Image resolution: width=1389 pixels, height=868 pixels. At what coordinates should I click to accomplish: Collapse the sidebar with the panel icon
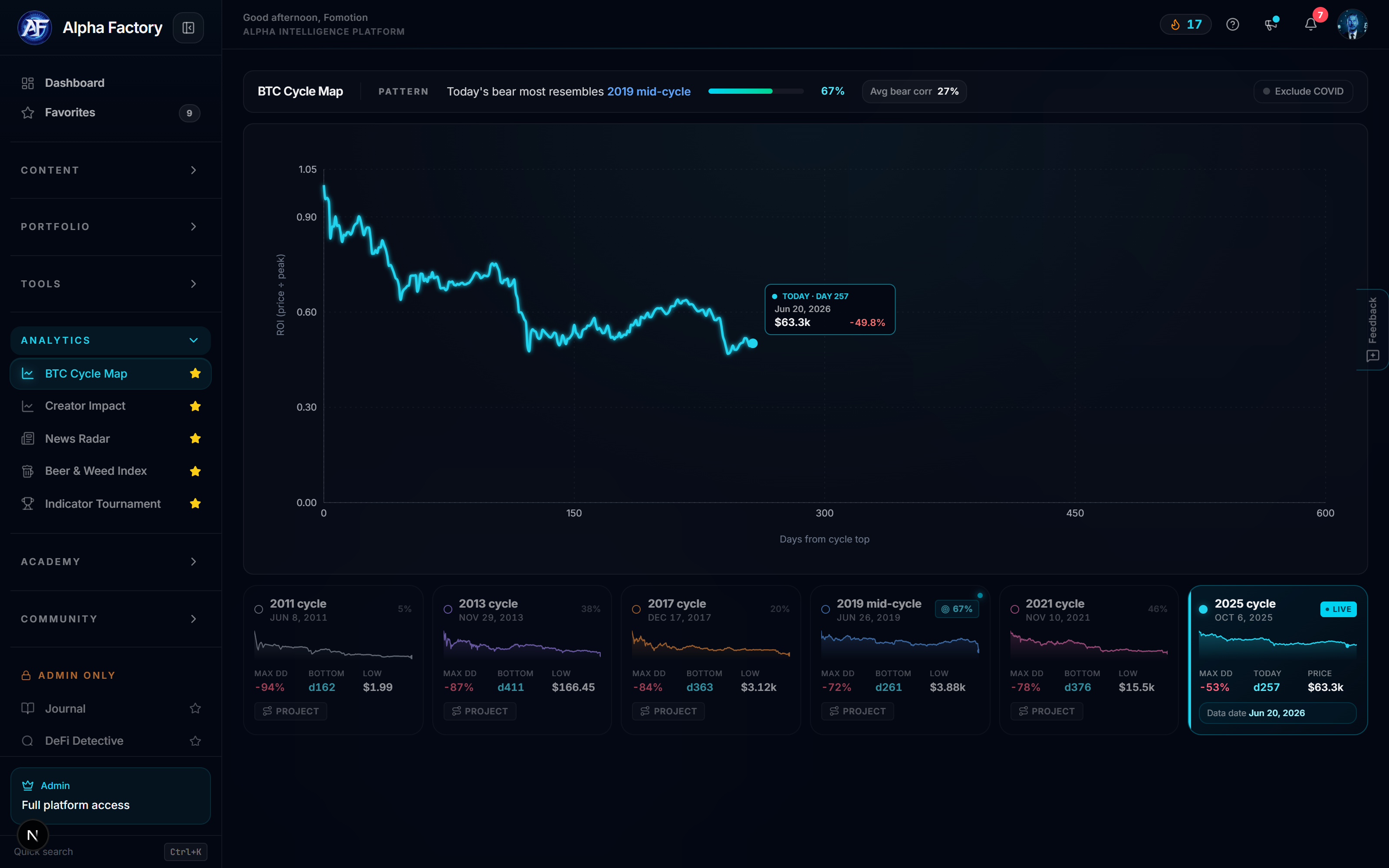pyautogui.click(x=188, y=27)
